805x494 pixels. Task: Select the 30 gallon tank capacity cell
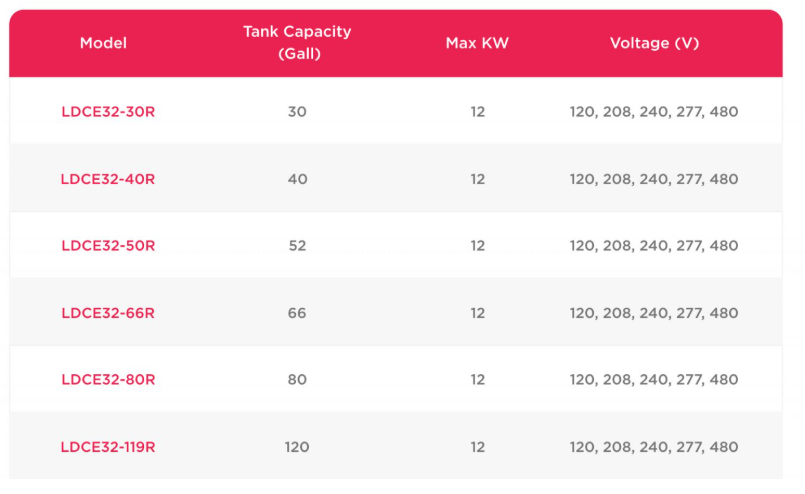[297, 112]
